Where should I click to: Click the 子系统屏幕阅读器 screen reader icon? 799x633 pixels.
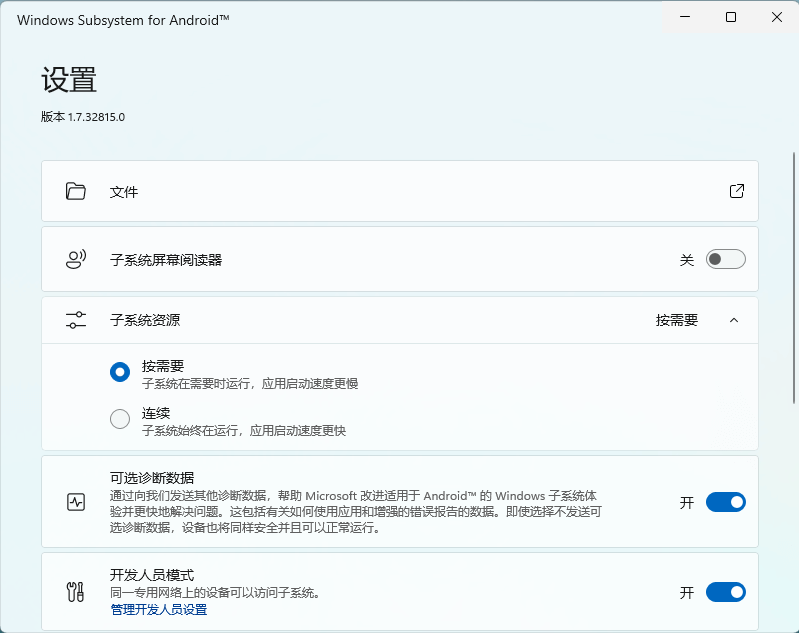tap(76, 260)
